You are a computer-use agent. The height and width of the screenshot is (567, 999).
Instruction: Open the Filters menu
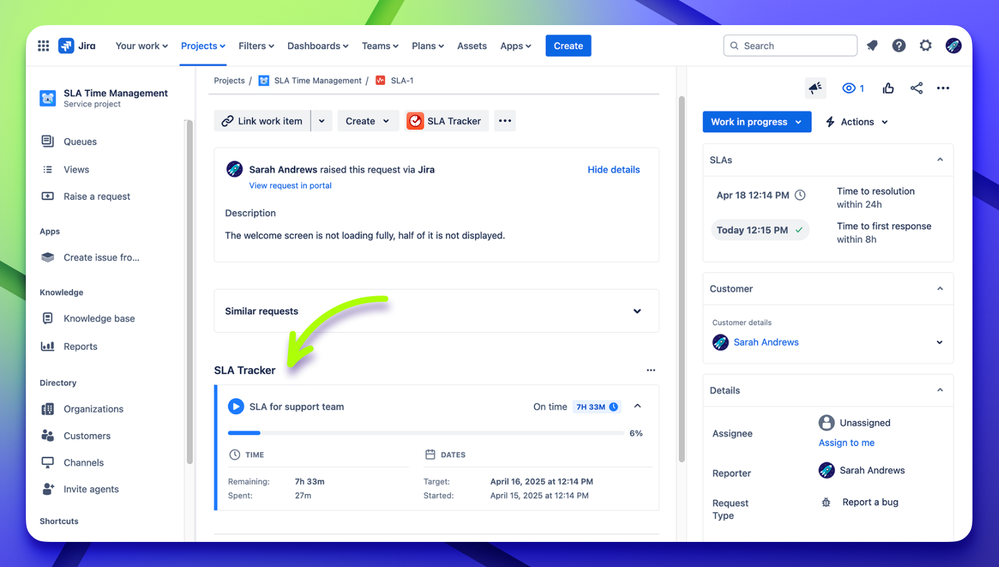pos(256,46)
